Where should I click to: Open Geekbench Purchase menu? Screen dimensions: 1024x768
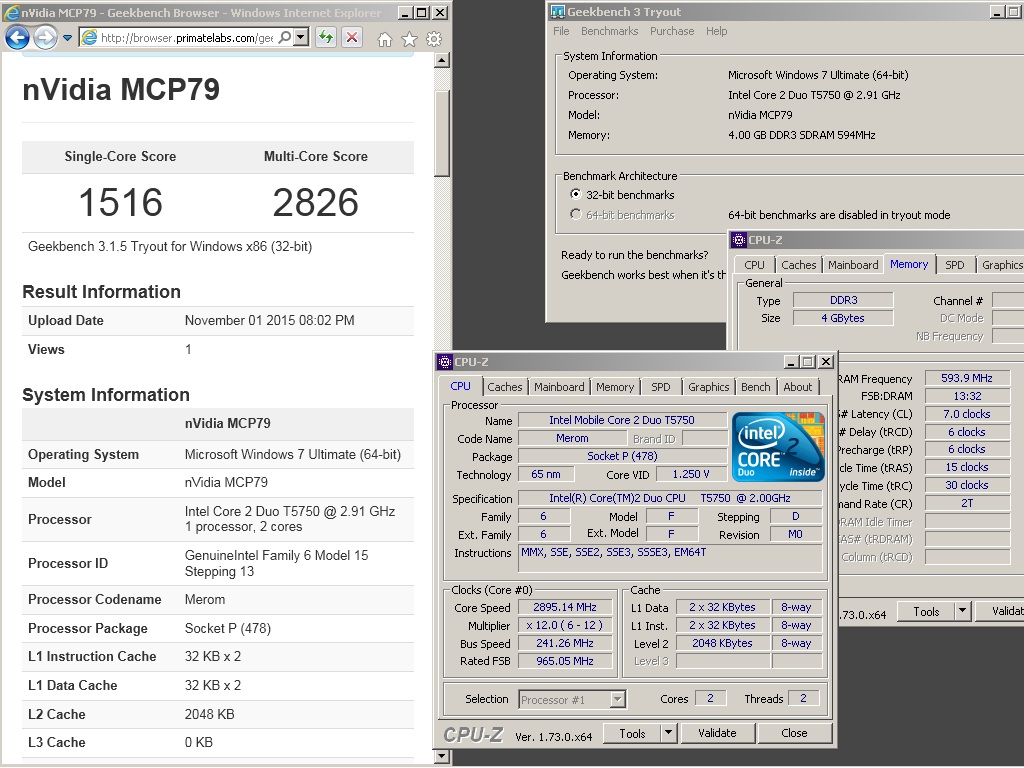click(672, 31)
